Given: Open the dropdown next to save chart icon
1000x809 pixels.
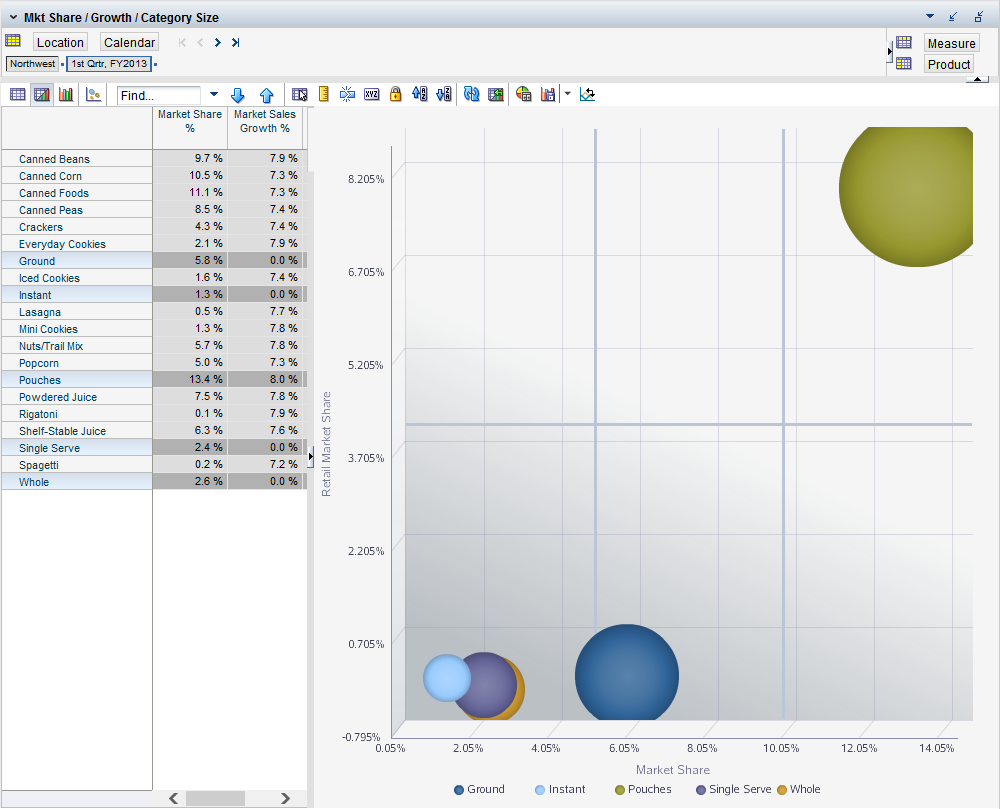Looking at the screenshot, I should [x=567, y=95].
